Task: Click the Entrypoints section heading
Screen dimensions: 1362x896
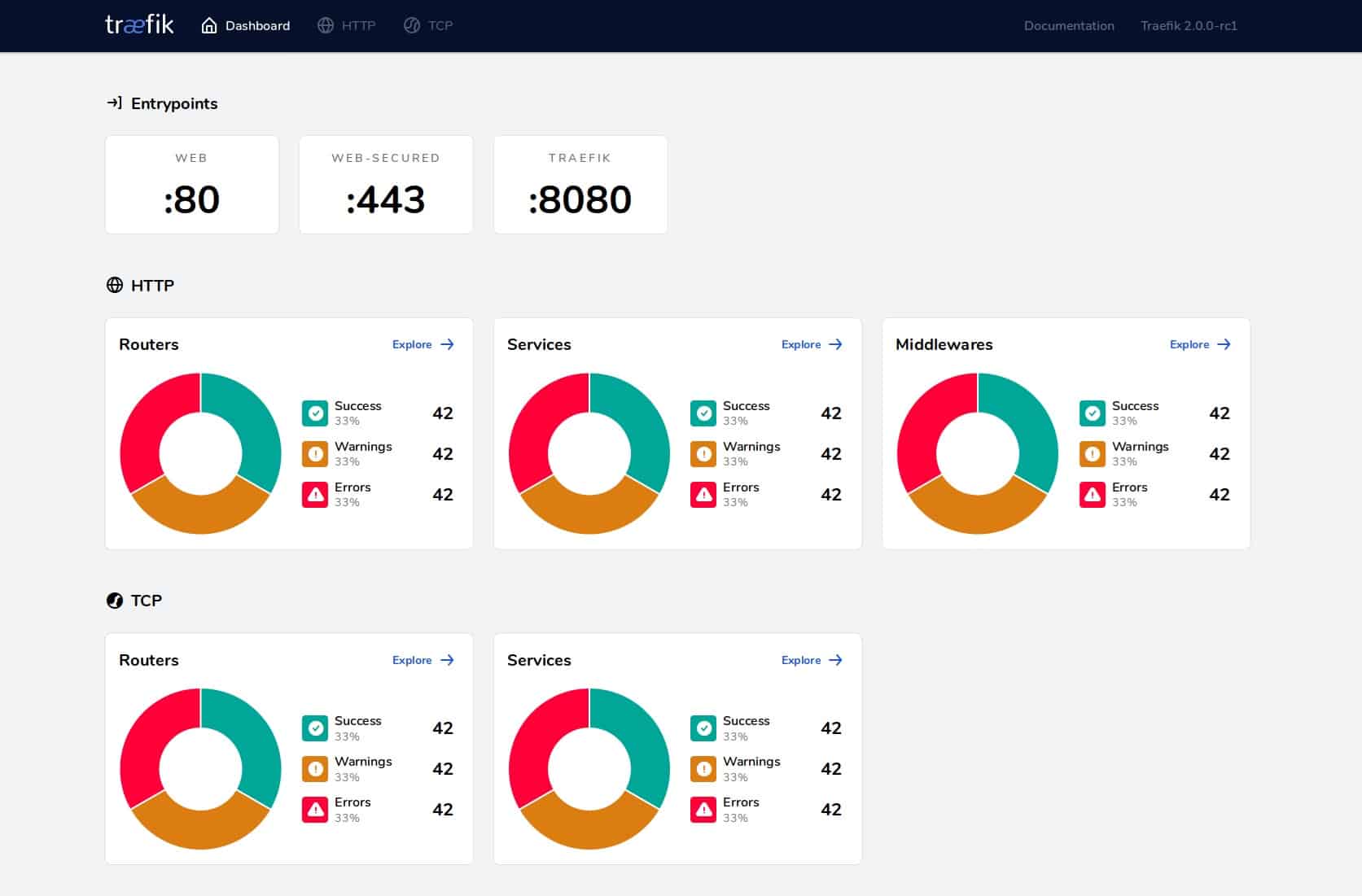Action: [174, 103]
